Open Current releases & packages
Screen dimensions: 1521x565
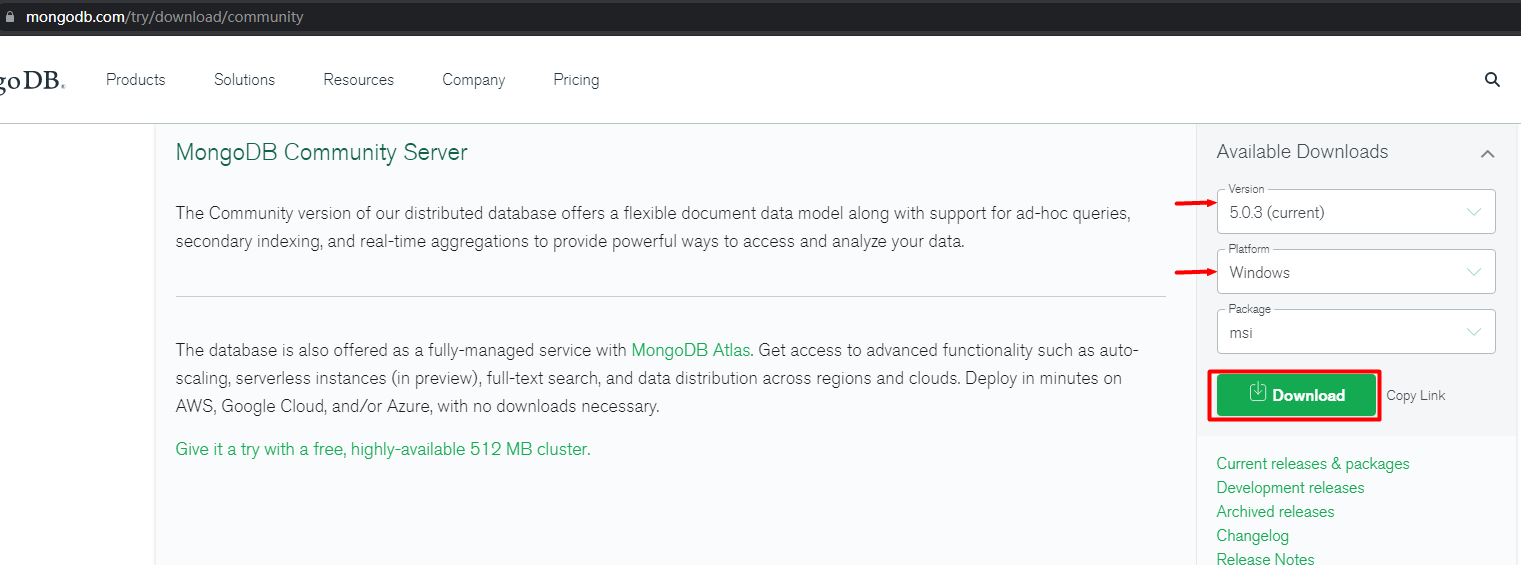tap(1312, 464)
